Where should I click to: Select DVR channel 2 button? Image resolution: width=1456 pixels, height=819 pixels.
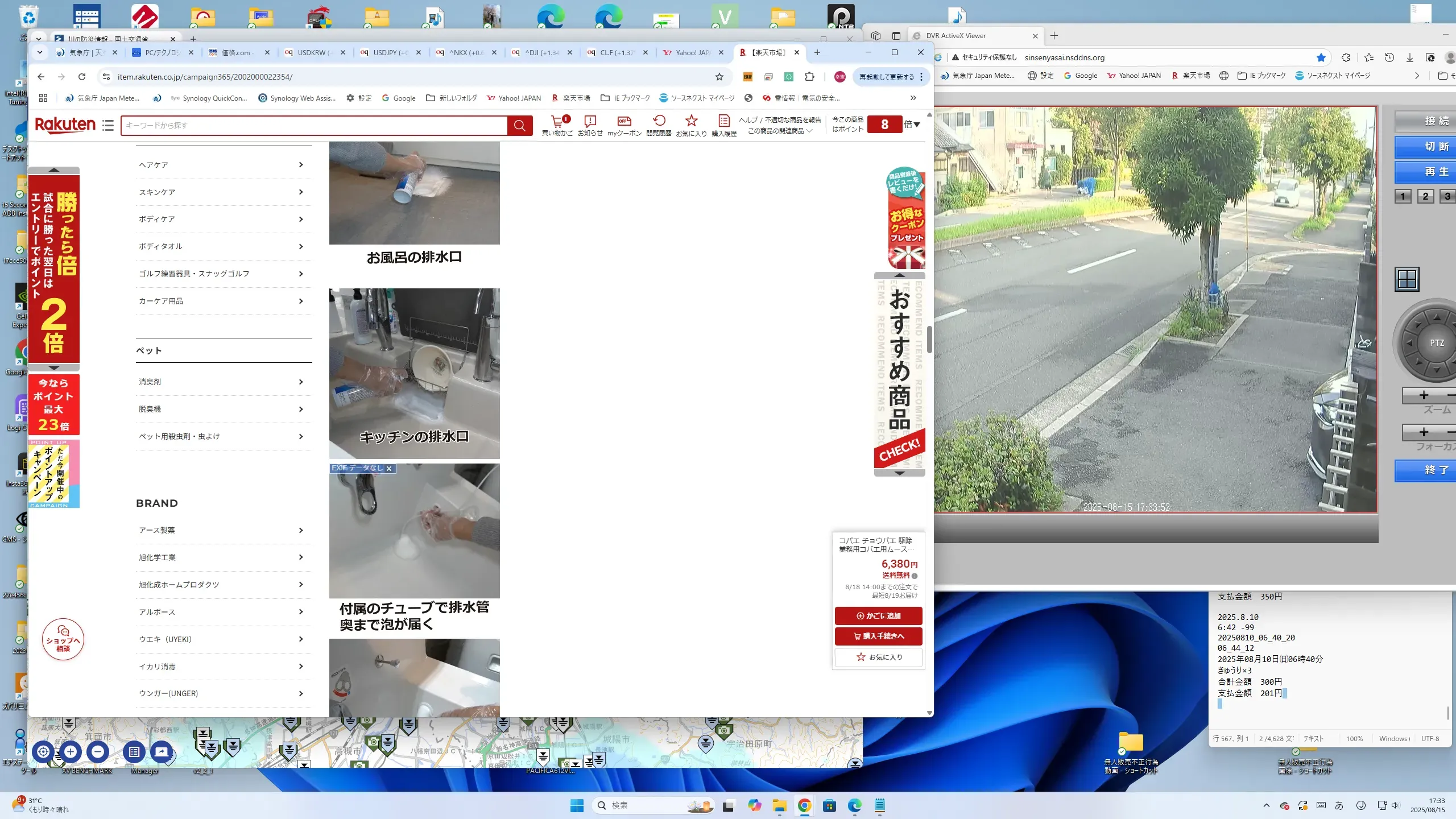1425,196
